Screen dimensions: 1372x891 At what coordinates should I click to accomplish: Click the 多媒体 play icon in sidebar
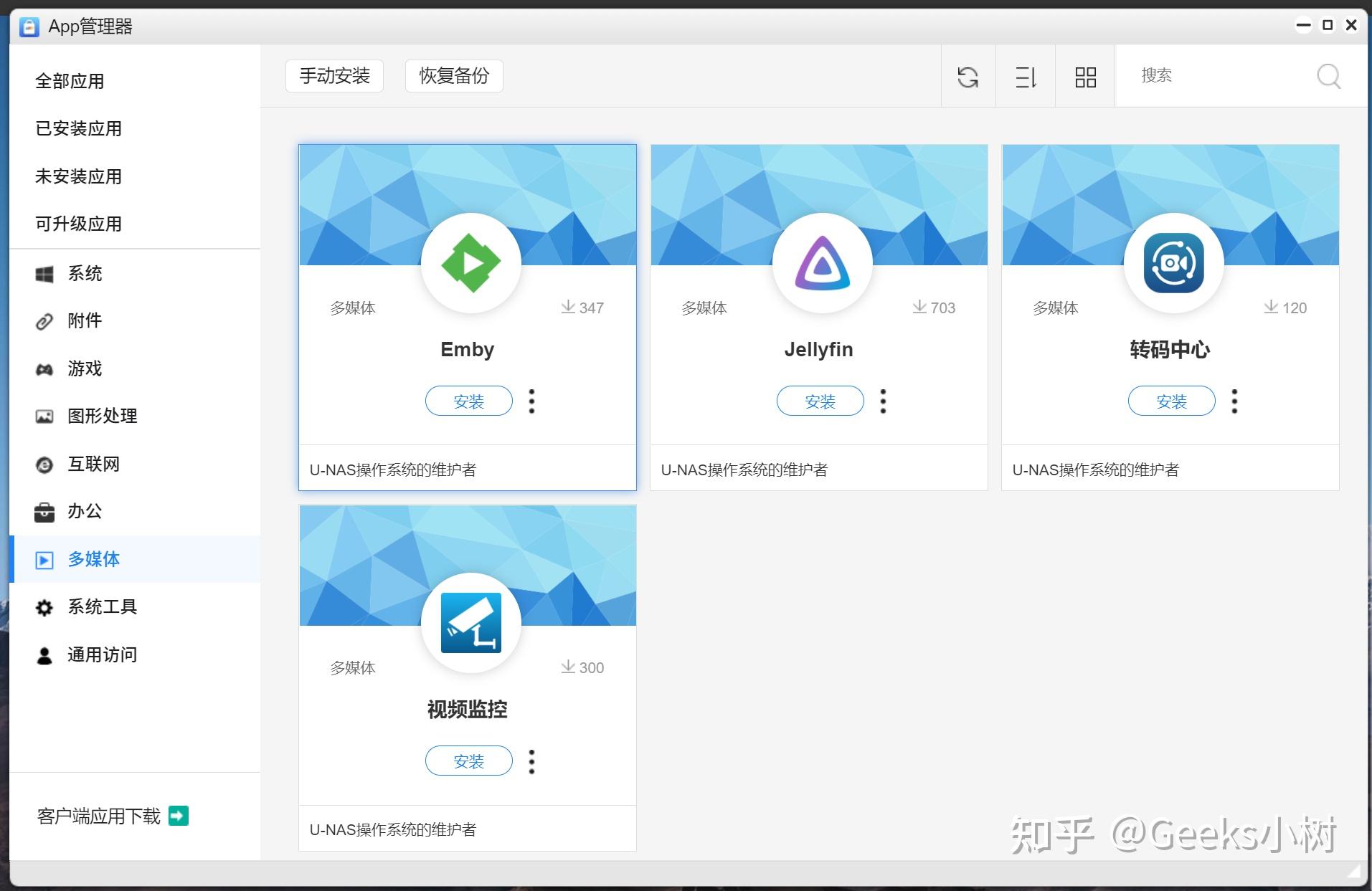point(44,560)
